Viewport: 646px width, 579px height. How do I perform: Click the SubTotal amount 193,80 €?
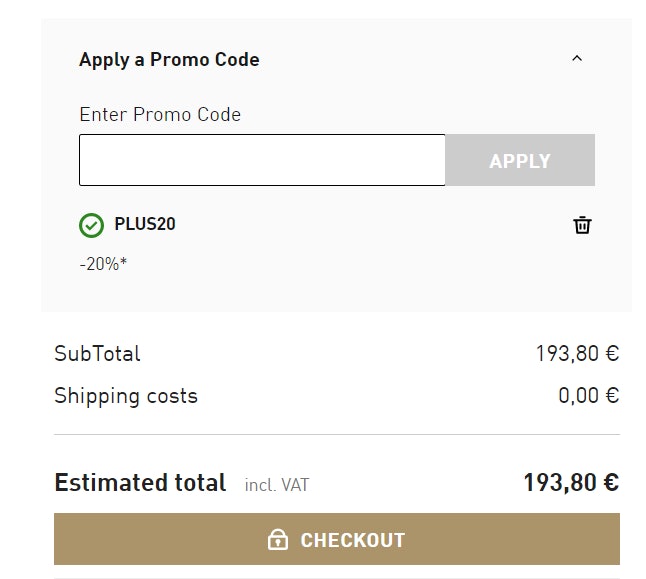point(577,353)
